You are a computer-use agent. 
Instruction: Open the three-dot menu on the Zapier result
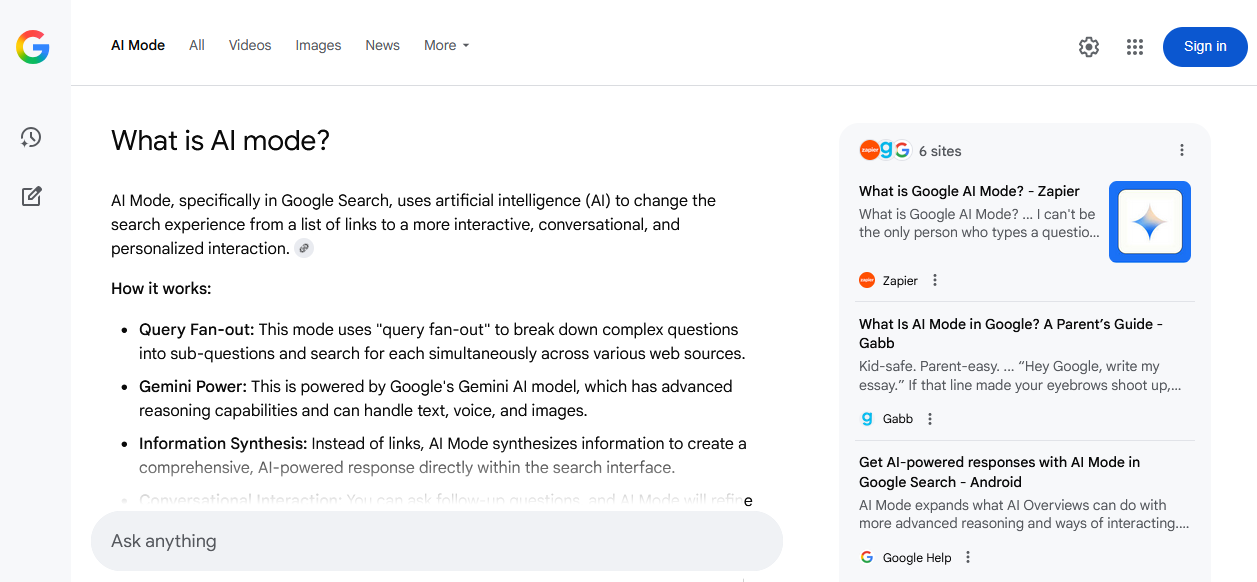[934, 280]
